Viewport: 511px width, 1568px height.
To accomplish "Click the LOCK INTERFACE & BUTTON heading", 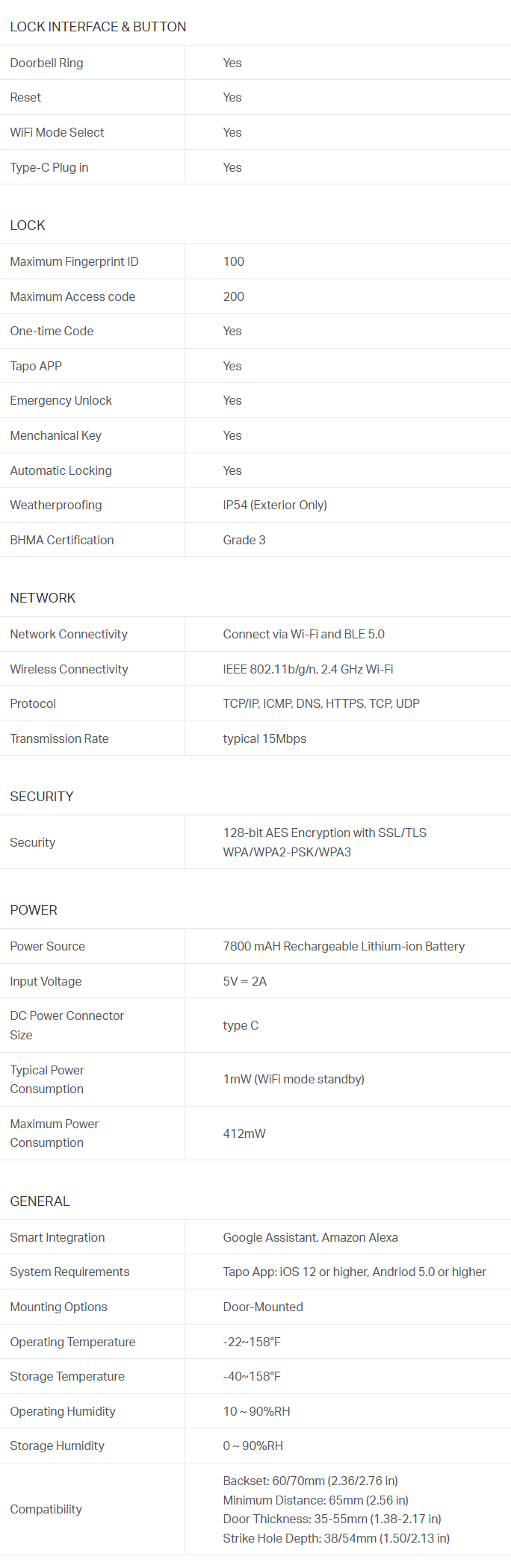I will tap(98, 27).
